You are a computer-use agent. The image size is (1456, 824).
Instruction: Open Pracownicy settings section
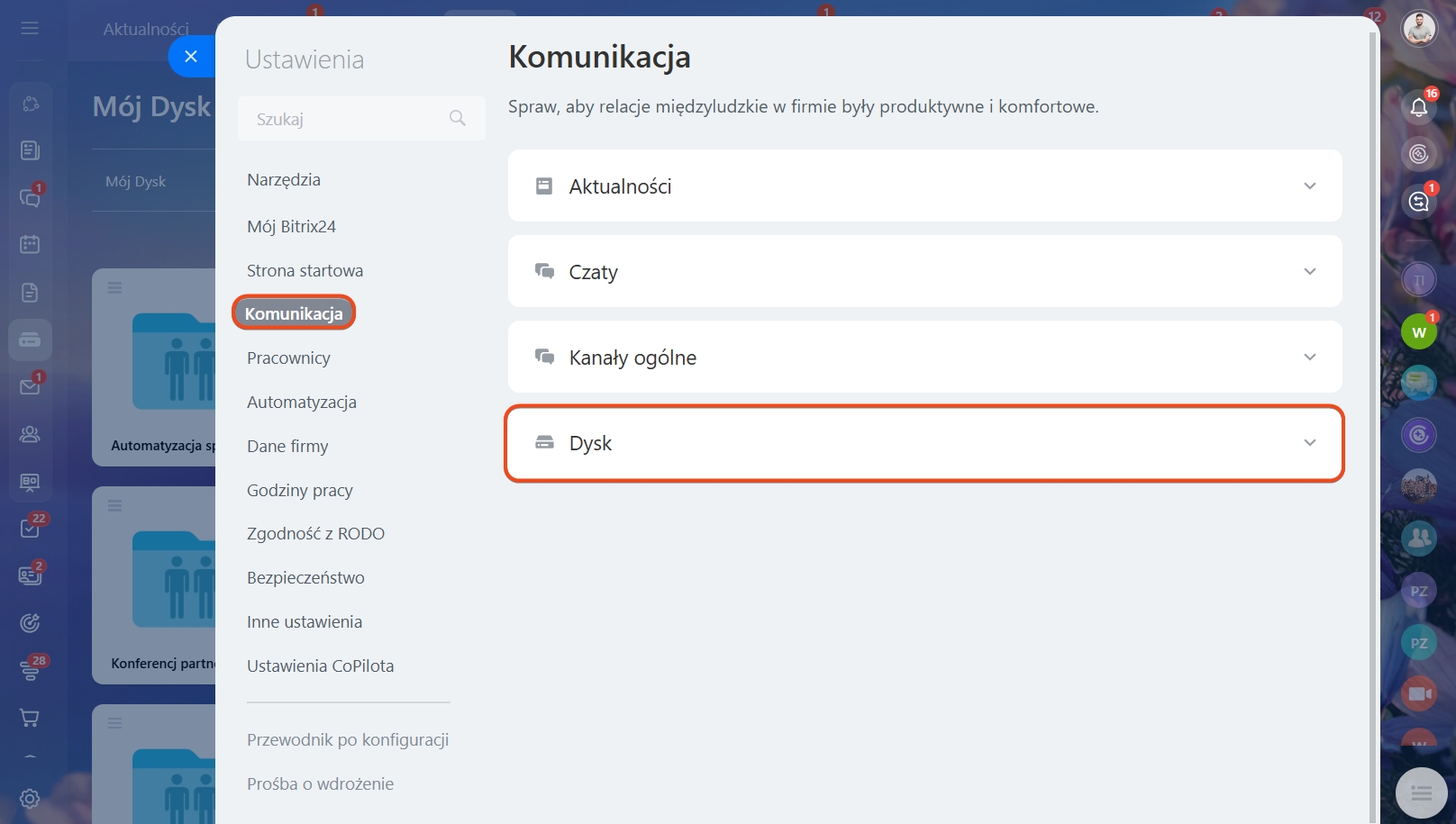[x=288, y=358]
